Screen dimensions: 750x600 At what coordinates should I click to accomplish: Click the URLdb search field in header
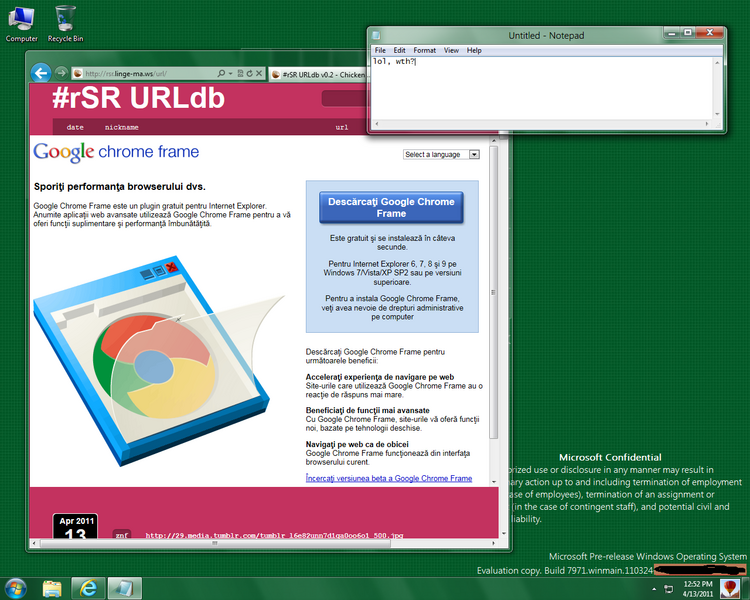(x=344, y=99)
